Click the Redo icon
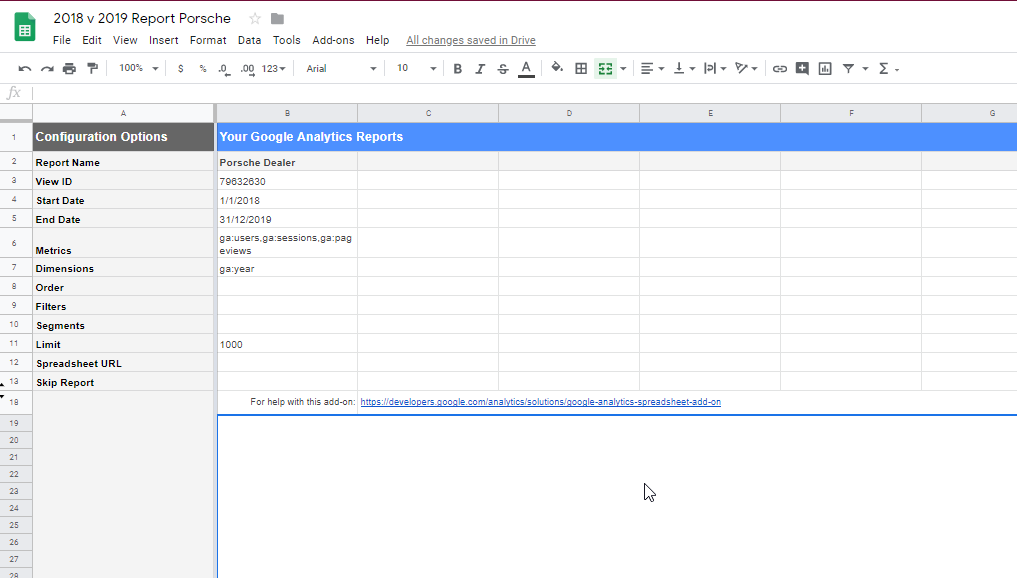Screen dimensions: 1017x578 (x=47, y=68)
